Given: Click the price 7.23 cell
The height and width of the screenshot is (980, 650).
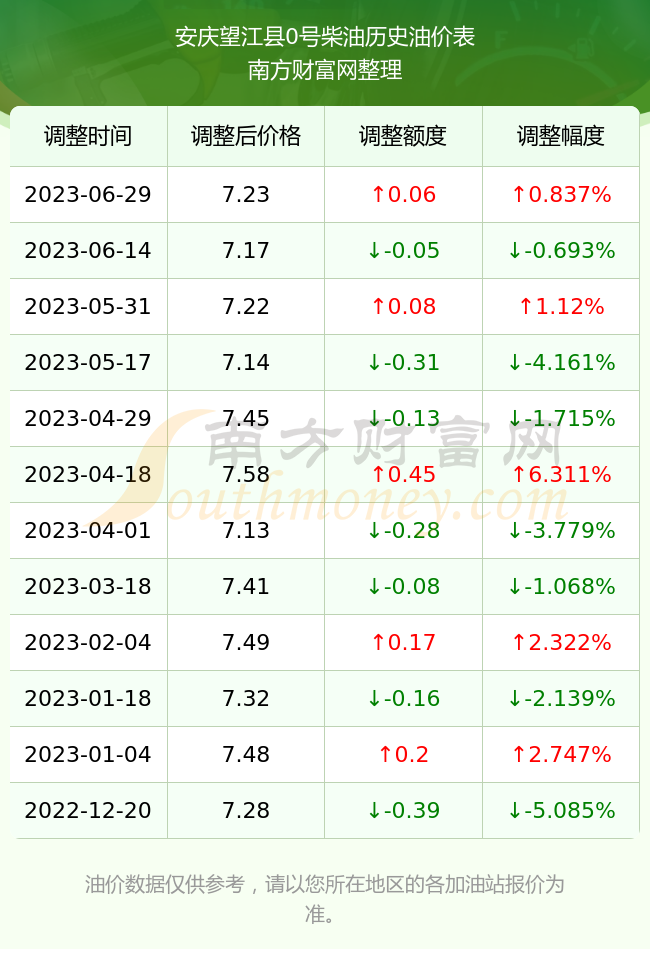Looking at the screenshot, I should 246,194.
